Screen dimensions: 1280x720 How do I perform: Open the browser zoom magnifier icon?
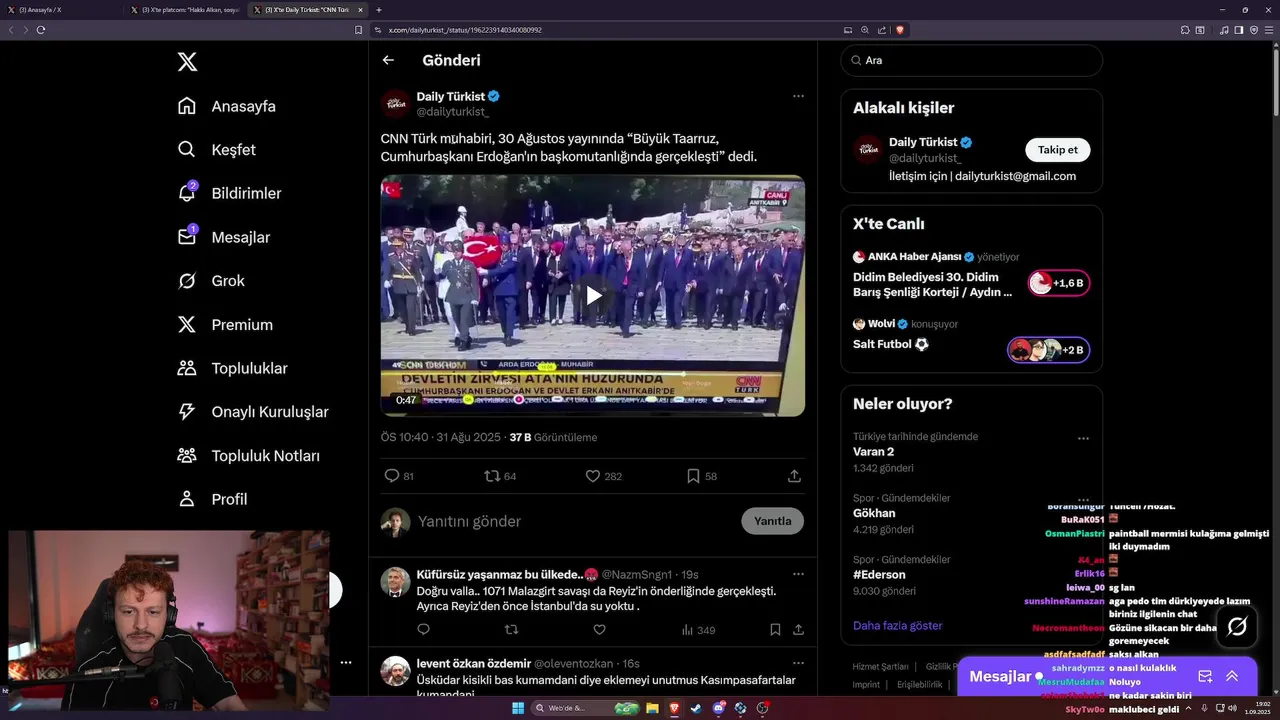(x=864, y=30)
